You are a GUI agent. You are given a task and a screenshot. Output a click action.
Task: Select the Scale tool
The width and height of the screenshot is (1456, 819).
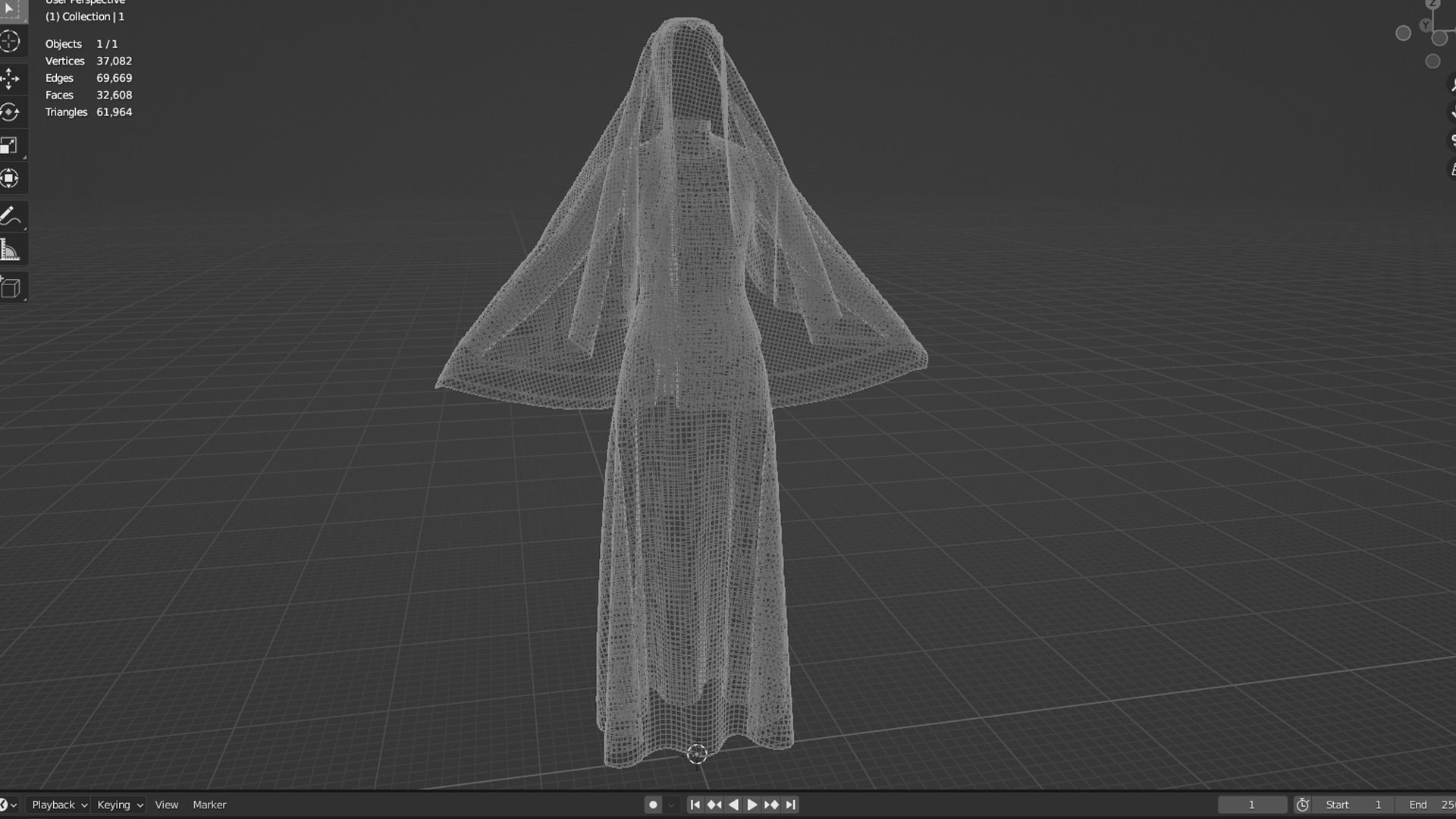10,146
